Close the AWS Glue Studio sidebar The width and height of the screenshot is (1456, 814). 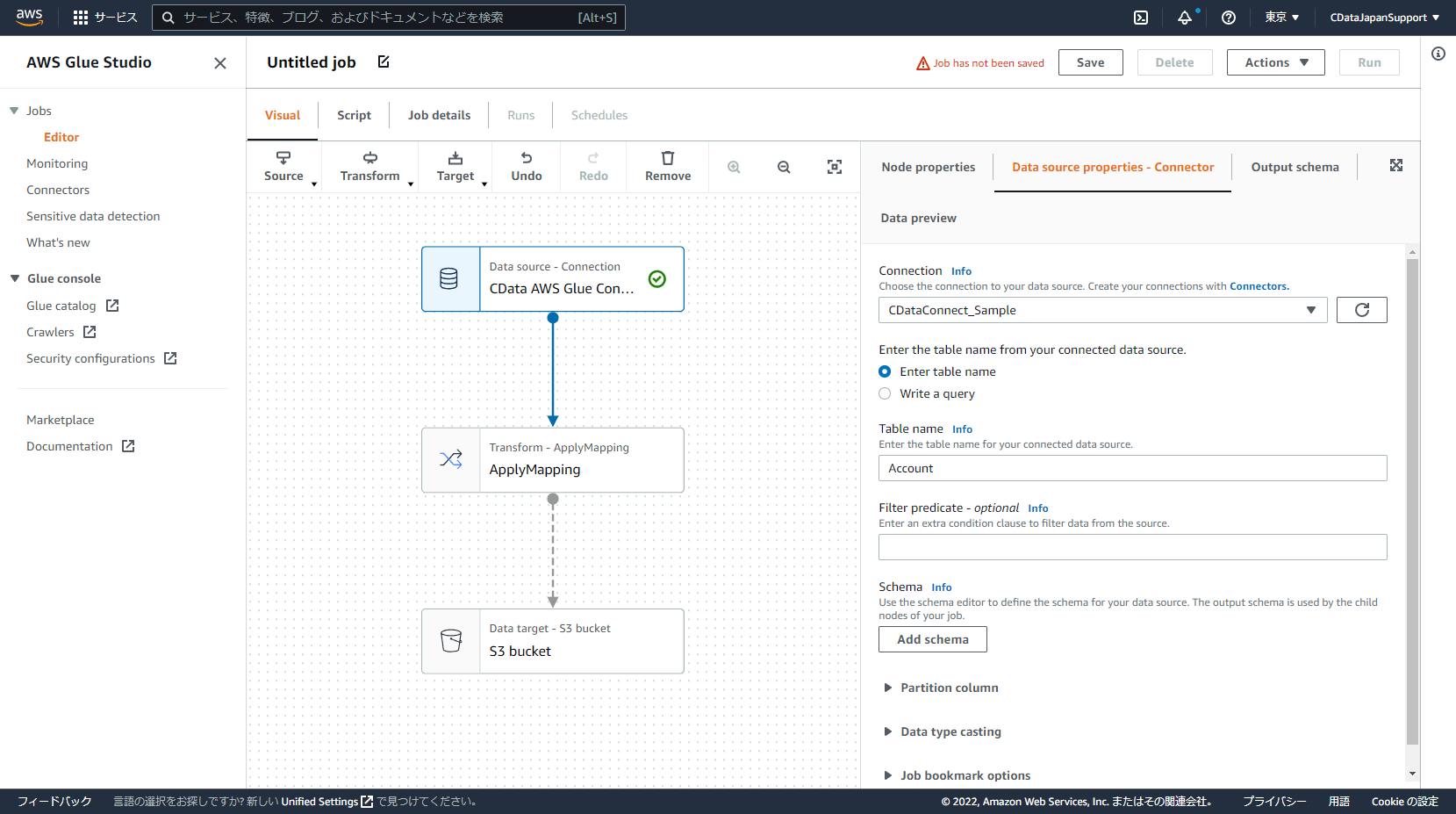220,63
